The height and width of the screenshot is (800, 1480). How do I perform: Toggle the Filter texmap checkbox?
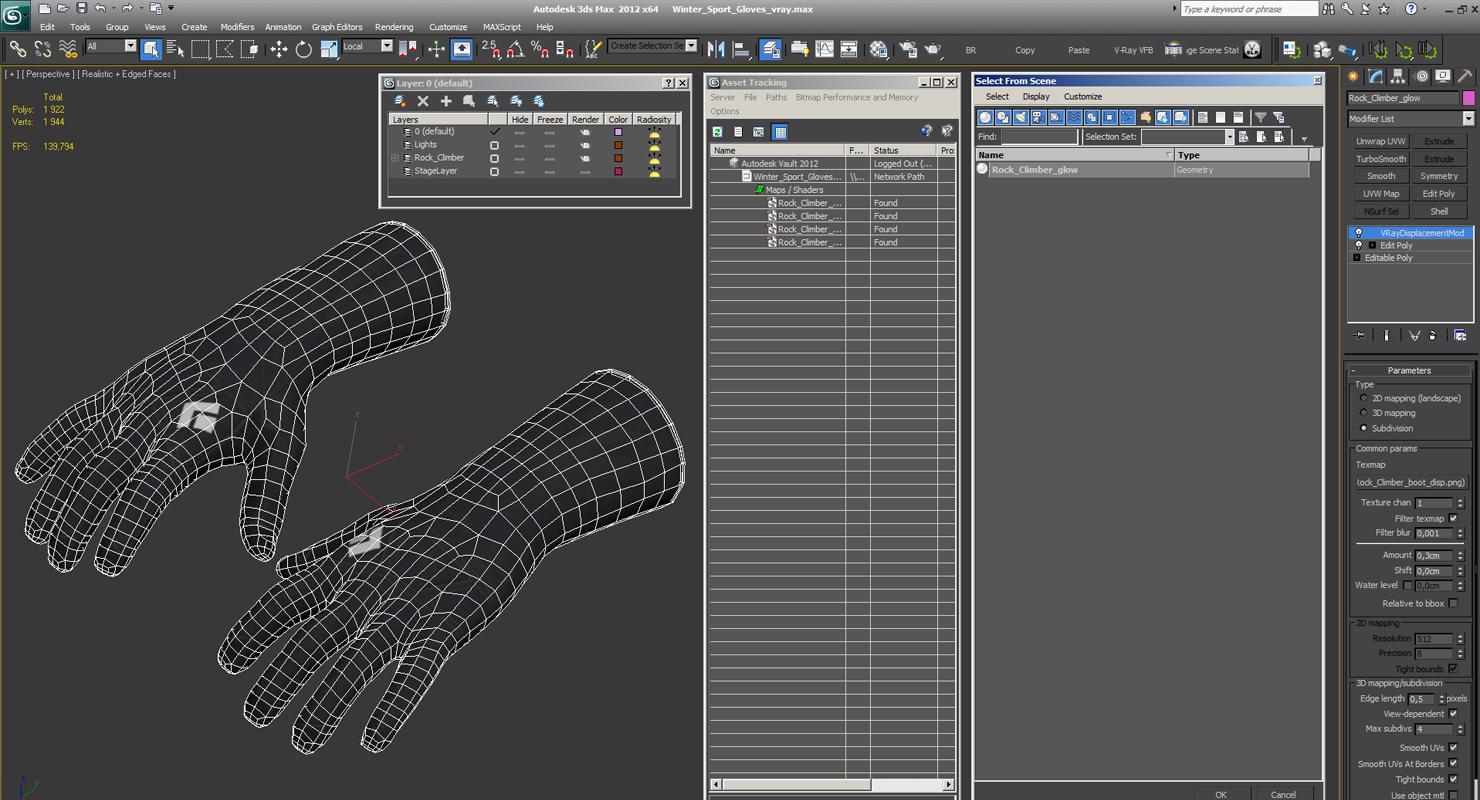point(1453,518)
